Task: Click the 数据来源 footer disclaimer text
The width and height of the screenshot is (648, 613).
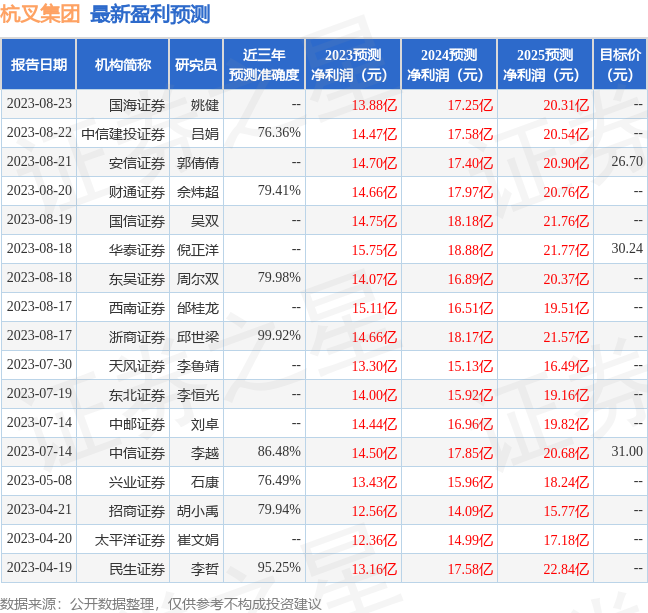Action: click(160, 604)
